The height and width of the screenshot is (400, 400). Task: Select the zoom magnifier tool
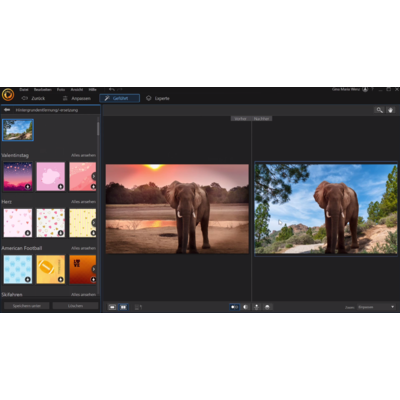pyautogui.click(x=379, y=110)
